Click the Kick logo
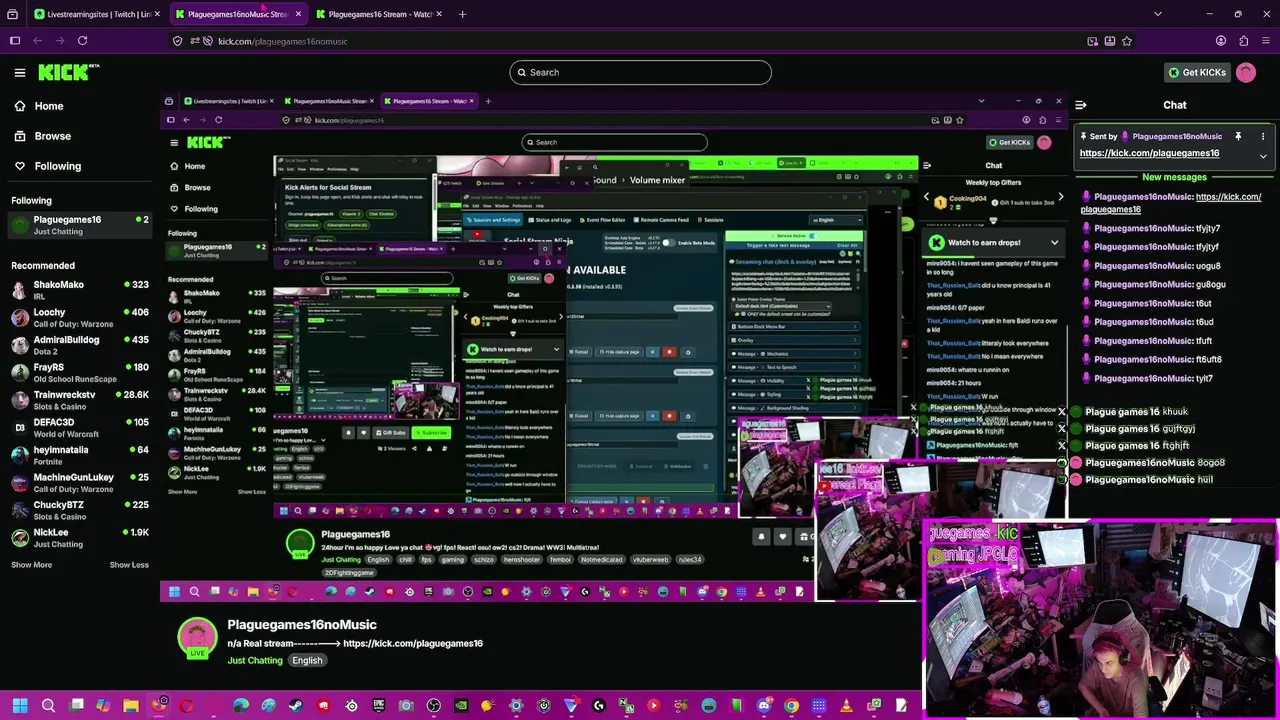The height and width of the screenshot is (720, 1280). (69, 72)
